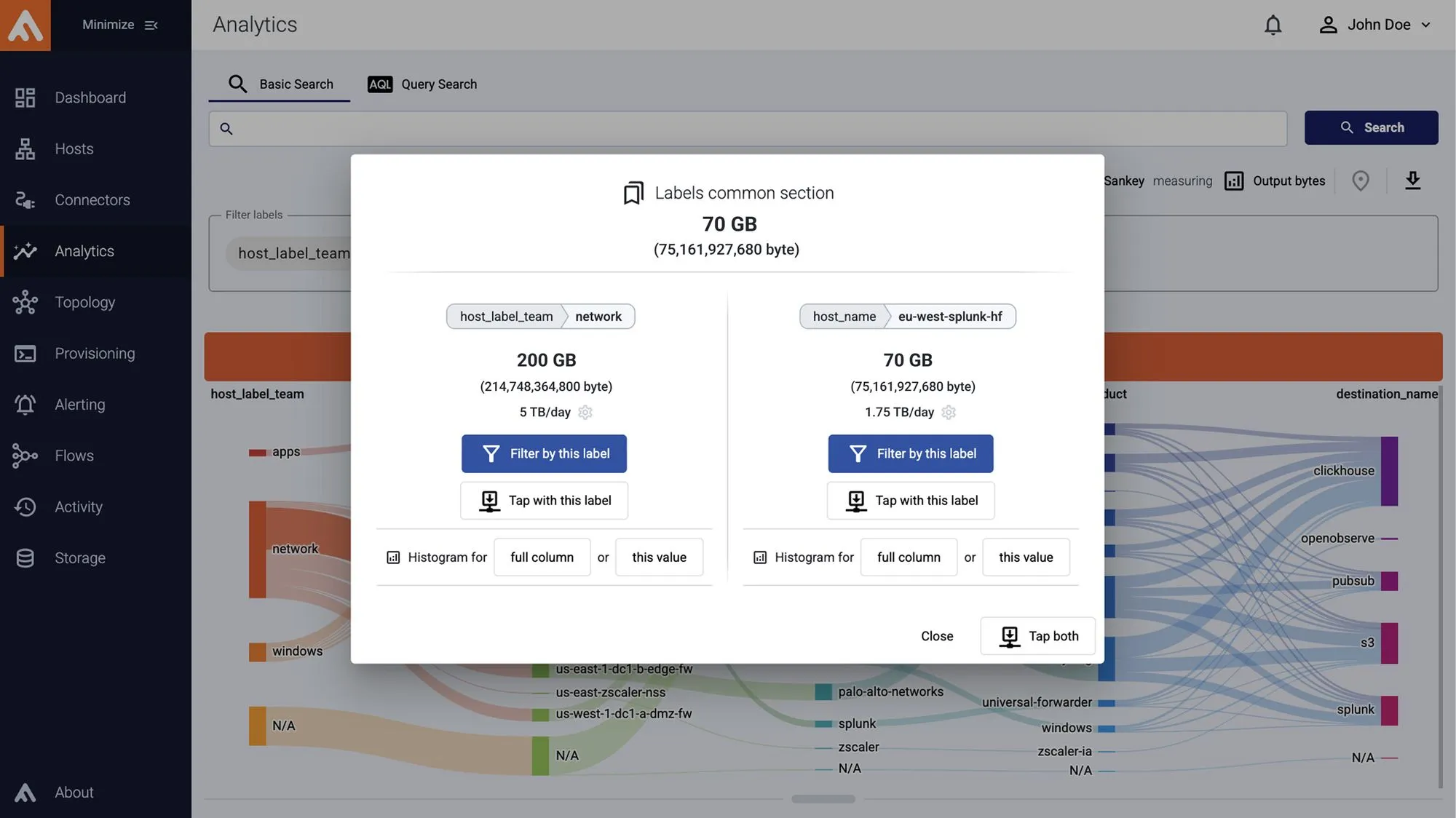This screenshot has height=818, width=1456.
Task: Select the Basic Search tab
Action: pyautogui.click(x=280, y=84)
